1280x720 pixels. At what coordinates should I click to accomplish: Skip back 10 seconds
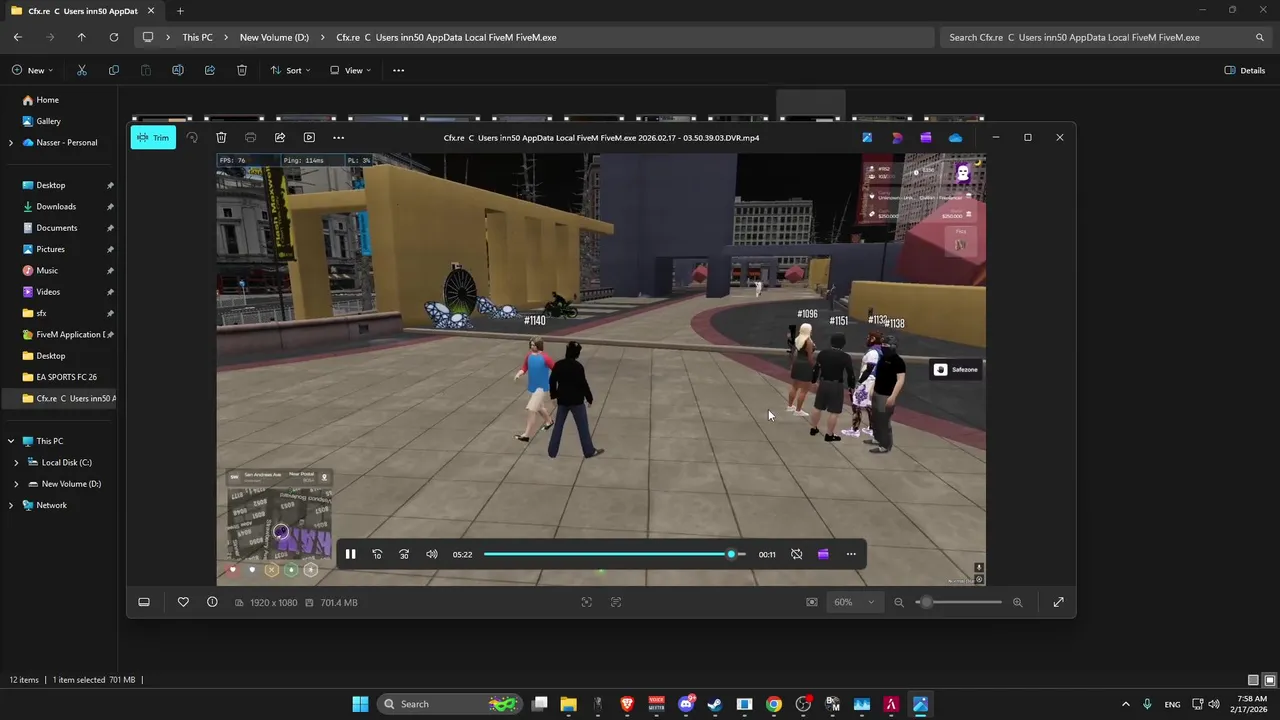point(377,554)
